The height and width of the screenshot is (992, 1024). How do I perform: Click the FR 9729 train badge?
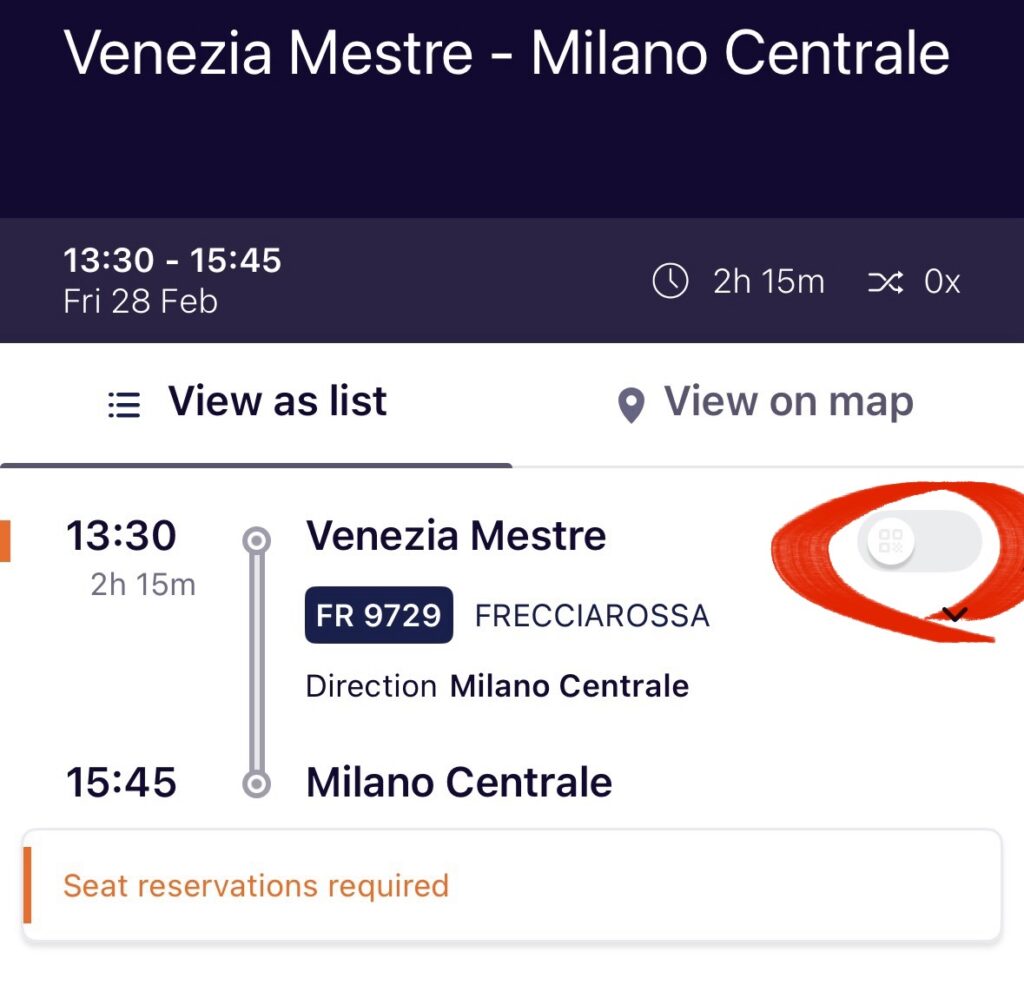[378, 615]
